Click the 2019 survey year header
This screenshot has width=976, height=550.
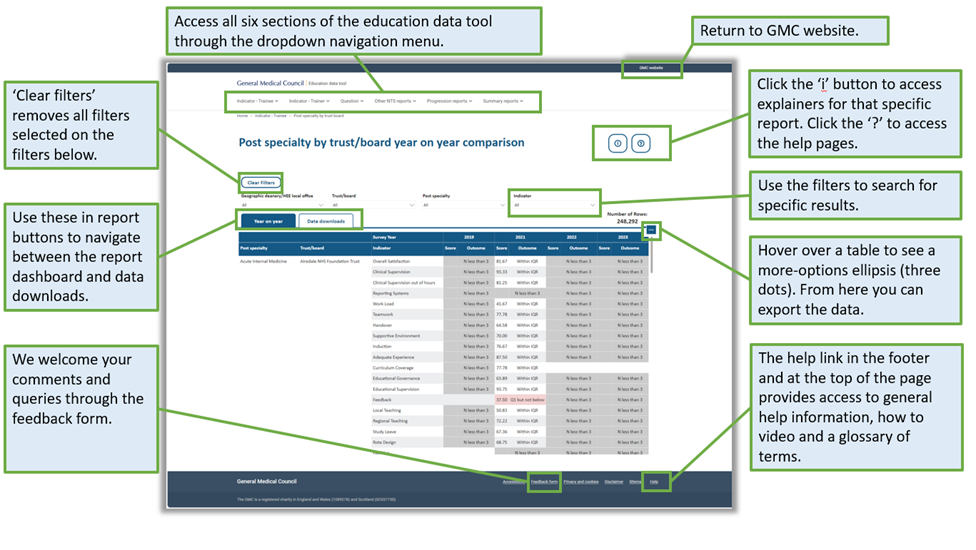469,237
